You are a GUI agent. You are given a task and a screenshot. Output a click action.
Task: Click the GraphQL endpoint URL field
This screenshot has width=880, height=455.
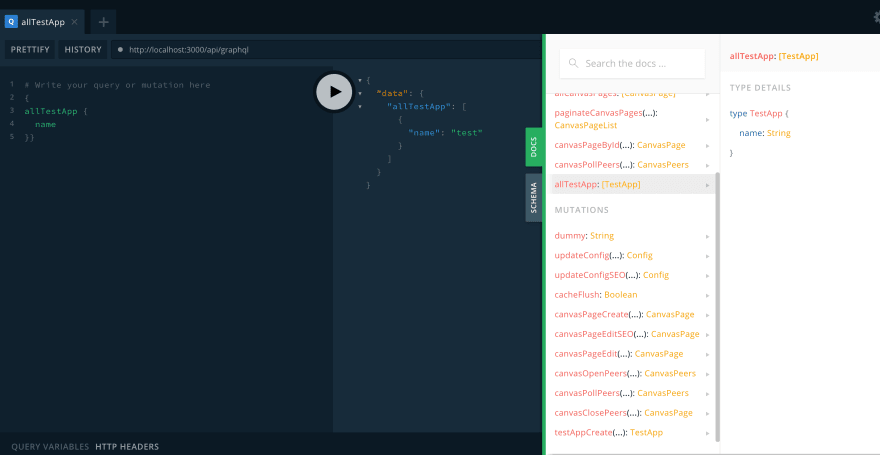[x=326, y=49]
